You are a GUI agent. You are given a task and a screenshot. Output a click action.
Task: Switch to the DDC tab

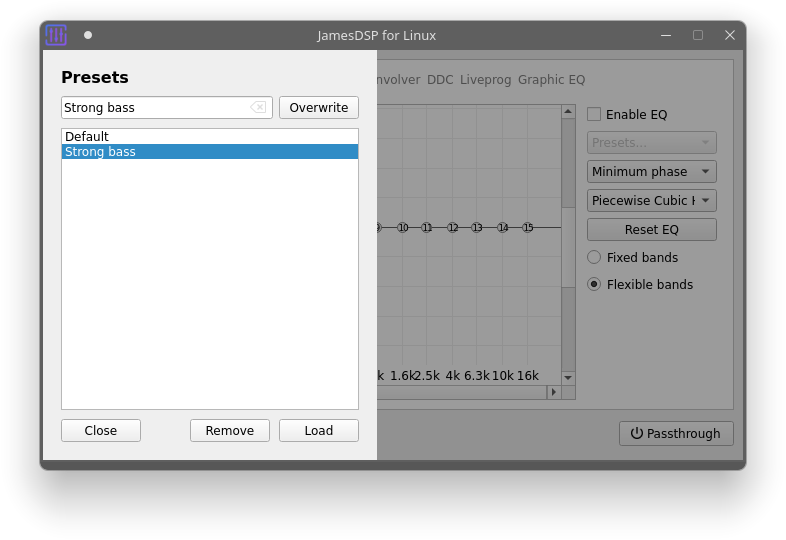440,80
